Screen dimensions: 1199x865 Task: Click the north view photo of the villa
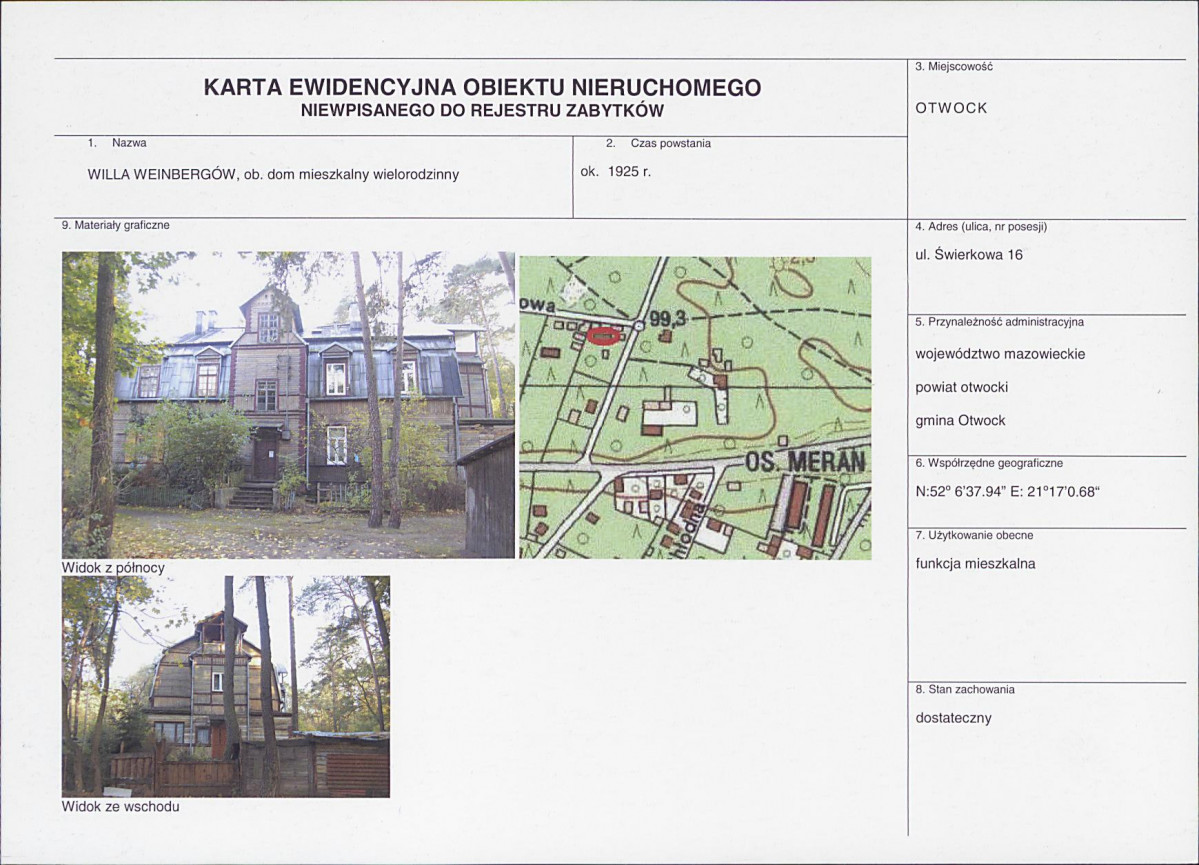tap(288, 405)
